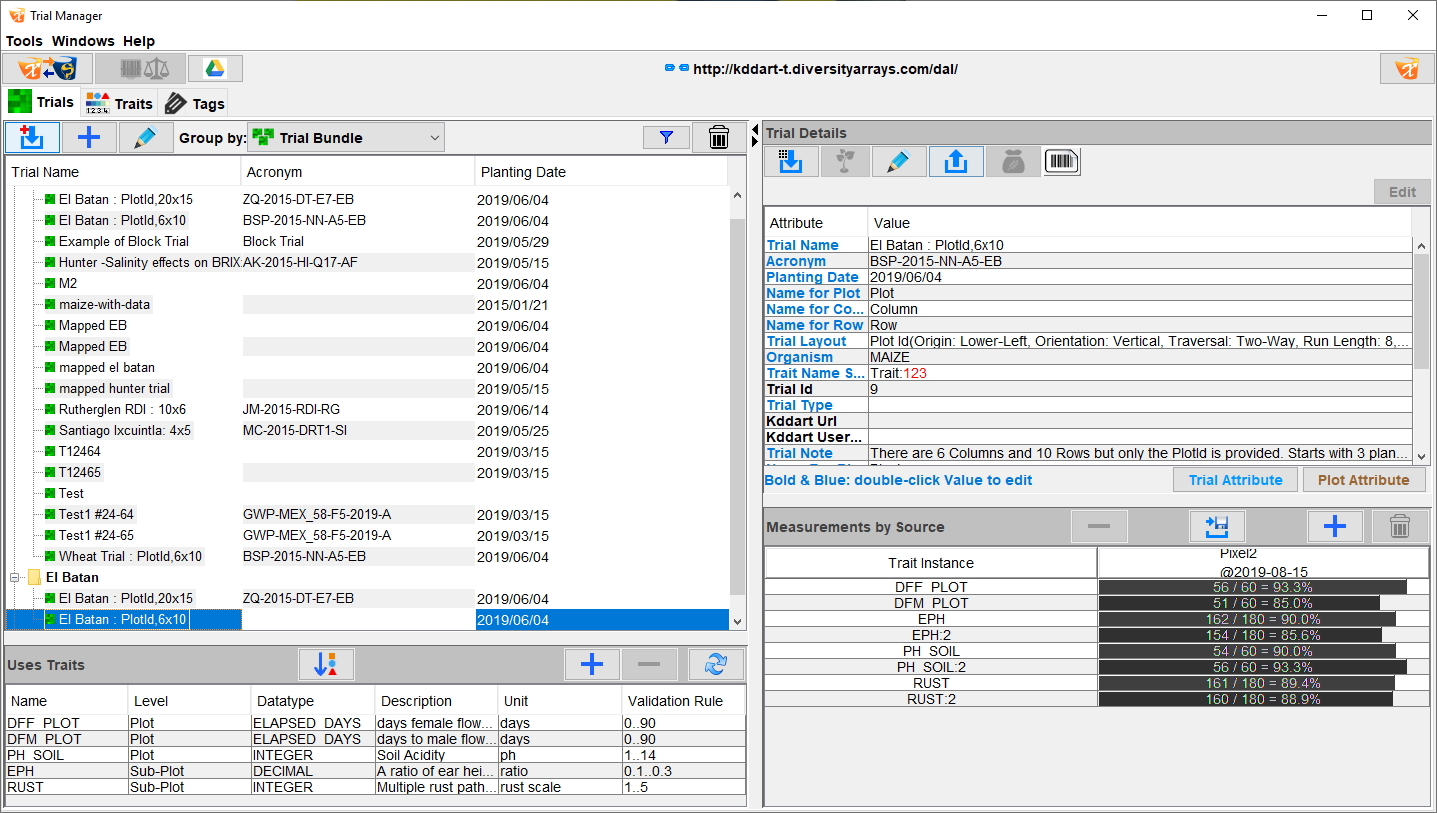
Task: Select the RUST trait row in Uses Traits
Action: pyautogui.click(x=375, y=787)
